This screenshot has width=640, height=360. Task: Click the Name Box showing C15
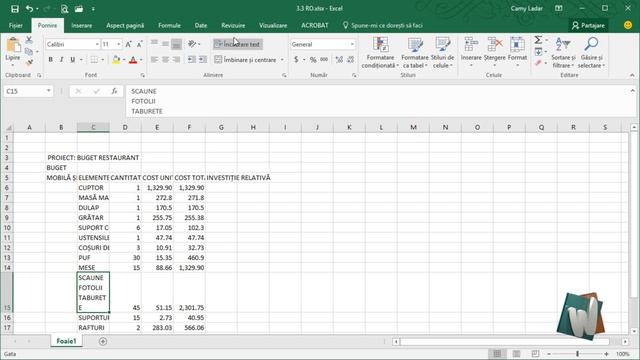click(28, 91)
